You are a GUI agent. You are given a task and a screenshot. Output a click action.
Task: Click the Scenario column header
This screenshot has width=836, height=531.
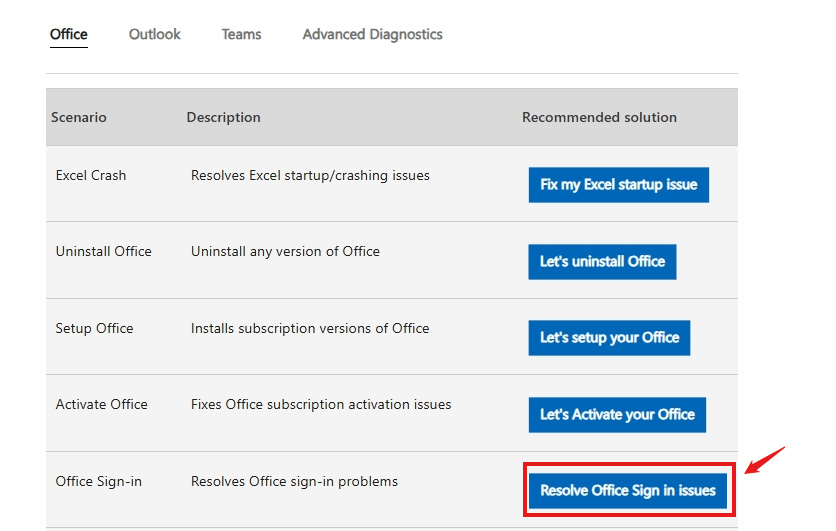coord(79,117)
